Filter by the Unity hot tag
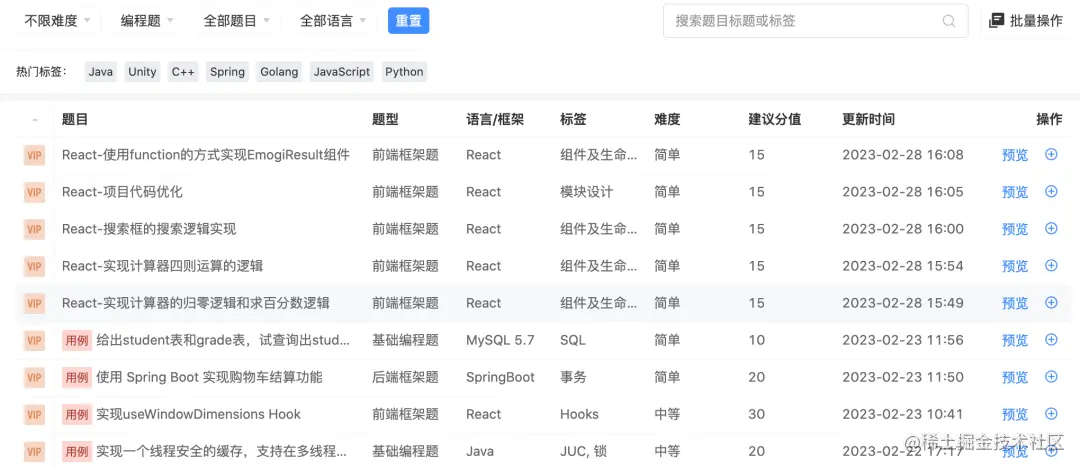 click(x=142, y=72)
